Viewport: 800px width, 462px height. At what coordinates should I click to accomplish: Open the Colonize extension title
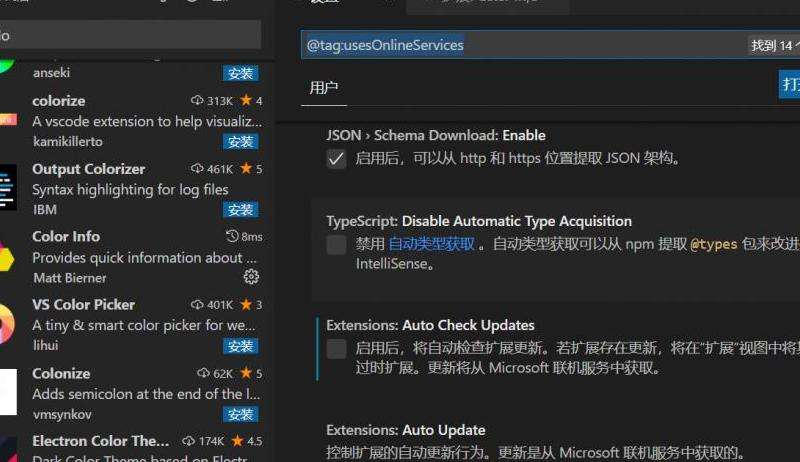(x=61, y=373)
